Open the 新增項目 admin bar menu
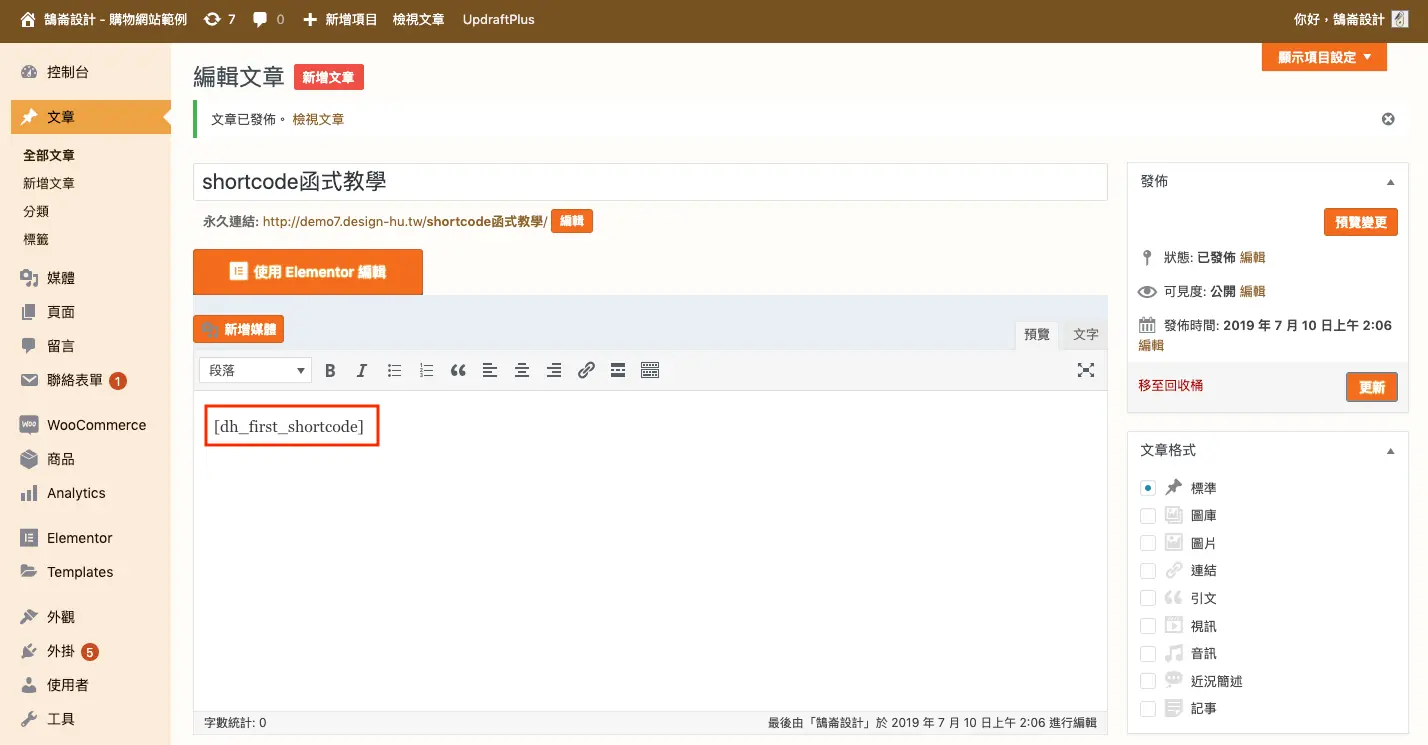Image resolution: width=1428 pixels, height=745 pixels. point(340,19)
